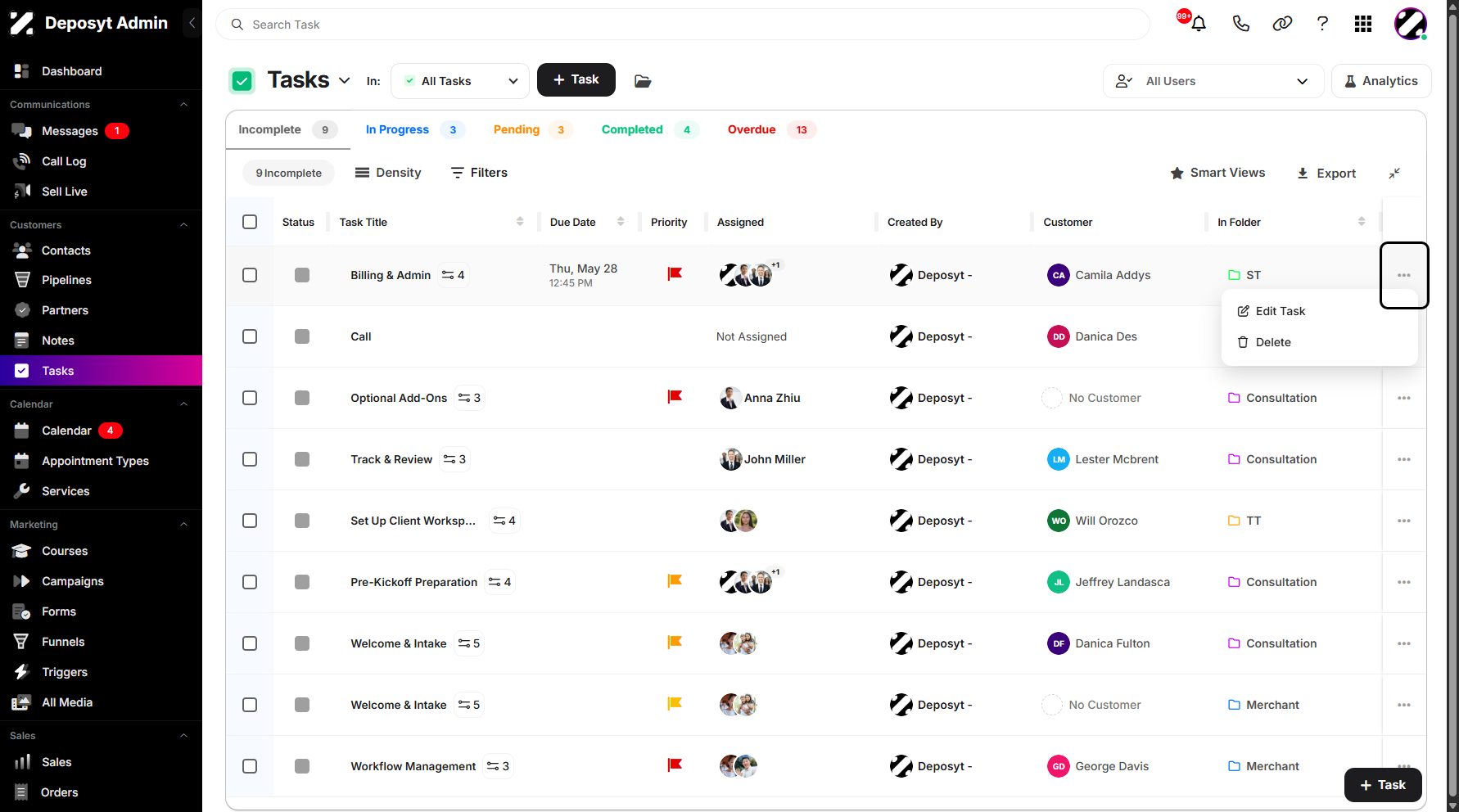Open the apps grid launcher
1459x812 pixels.
click(1363, 24)
